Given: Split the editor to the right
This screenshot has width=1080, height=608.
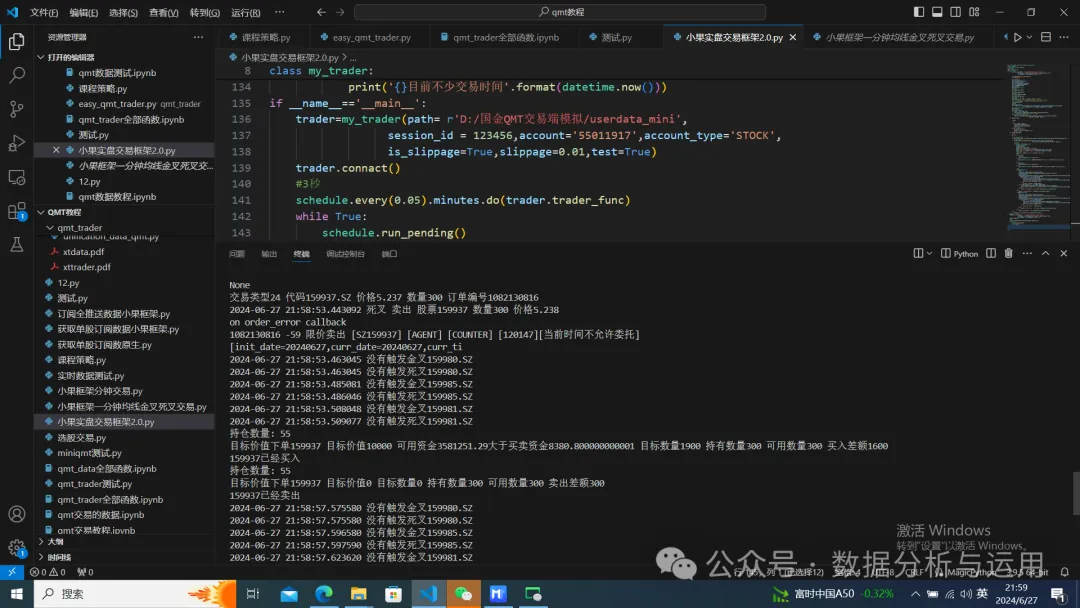Looking at the screenshot, I should [1046, 37].
